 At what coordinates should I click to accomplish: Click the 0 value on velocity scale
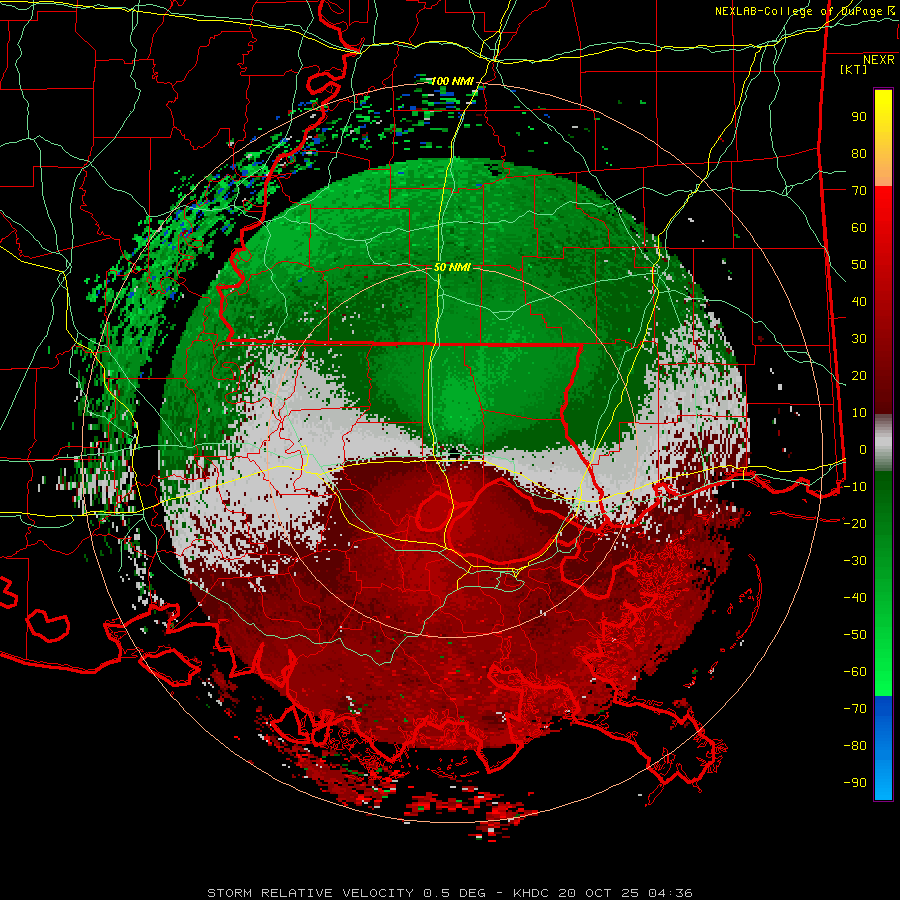point(863,450)
